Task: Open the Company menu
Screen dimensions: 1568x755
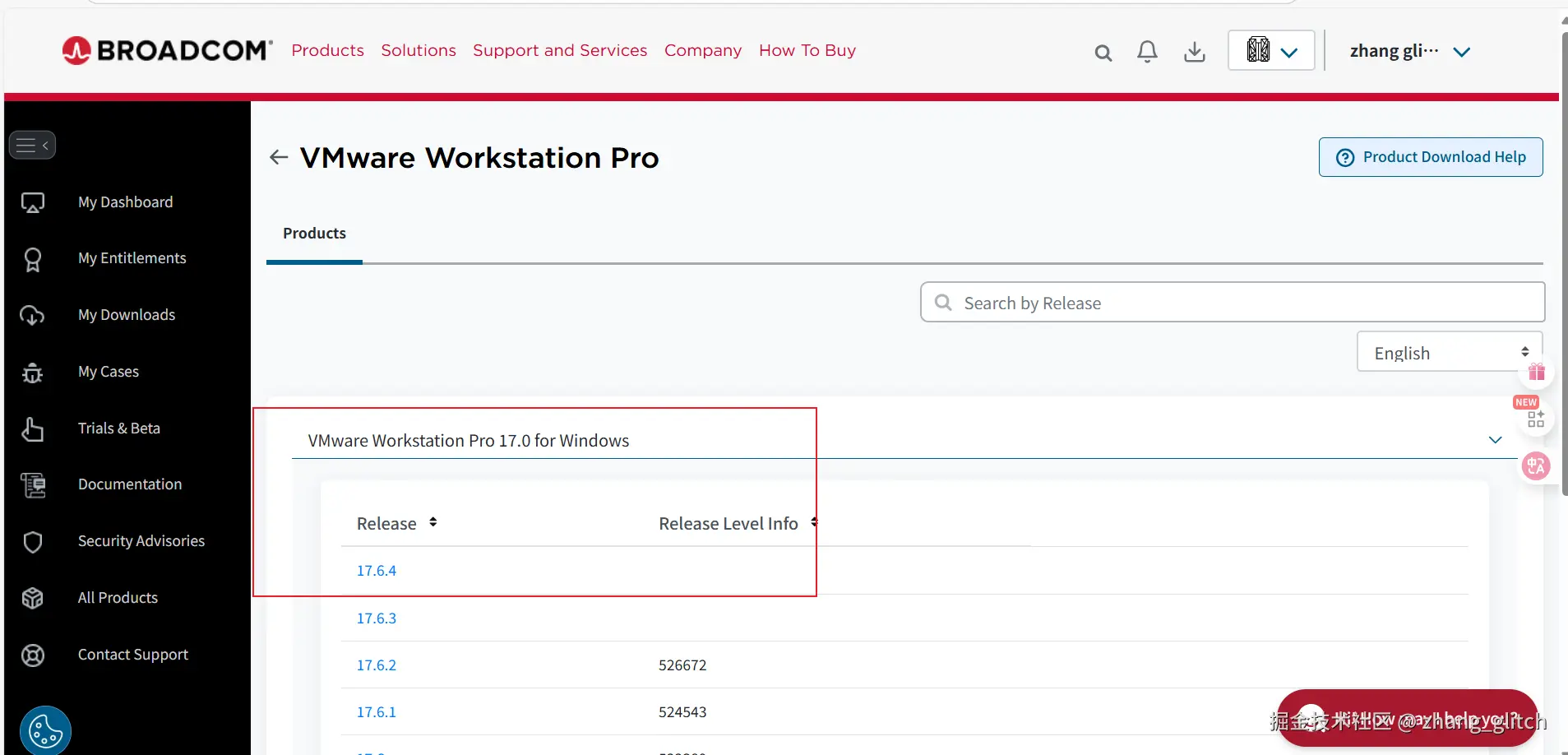Action: 703,50
